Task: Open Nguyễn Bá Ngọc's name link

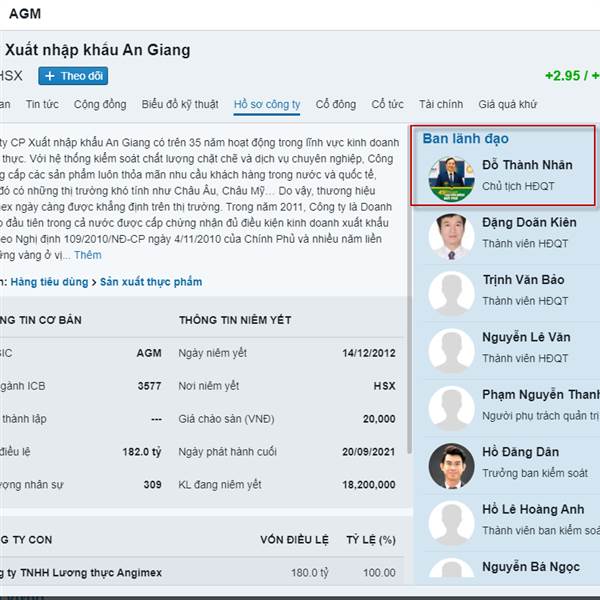Action: [x=531, y=567]
